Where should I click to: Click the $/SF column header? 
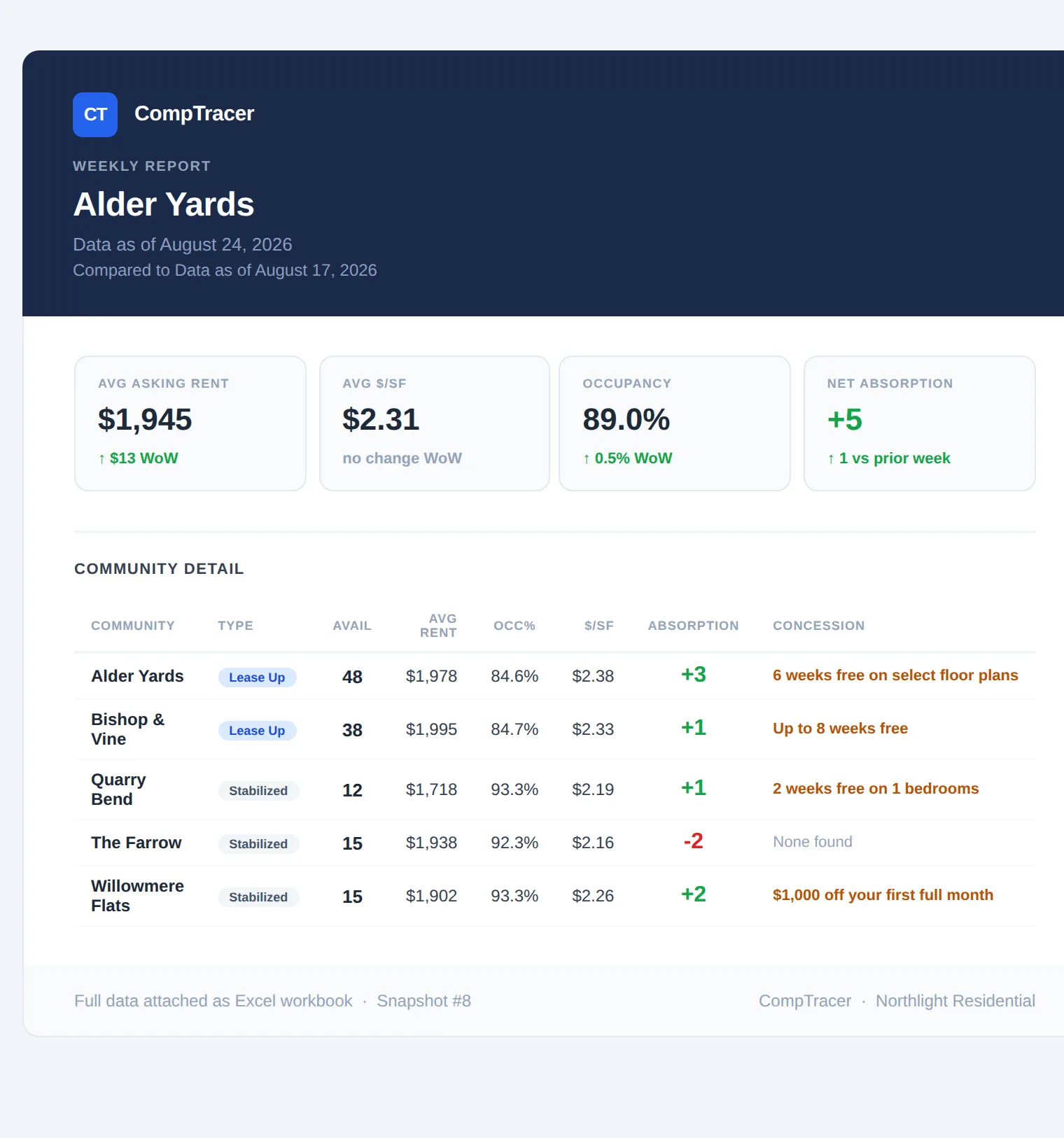coord(599,626)
